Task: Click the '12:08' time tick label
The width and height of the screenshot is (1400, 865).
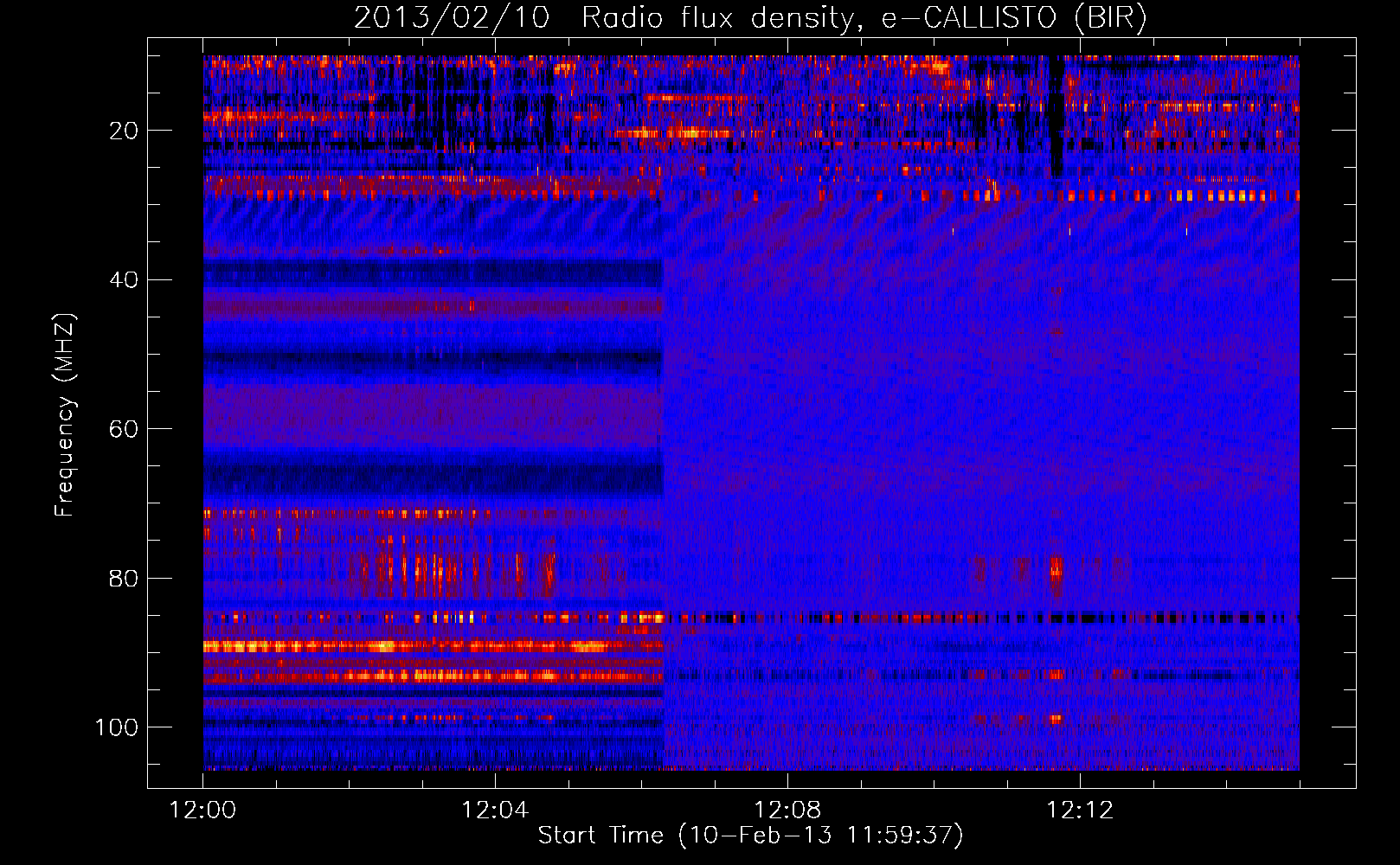Action: (787, 811)
